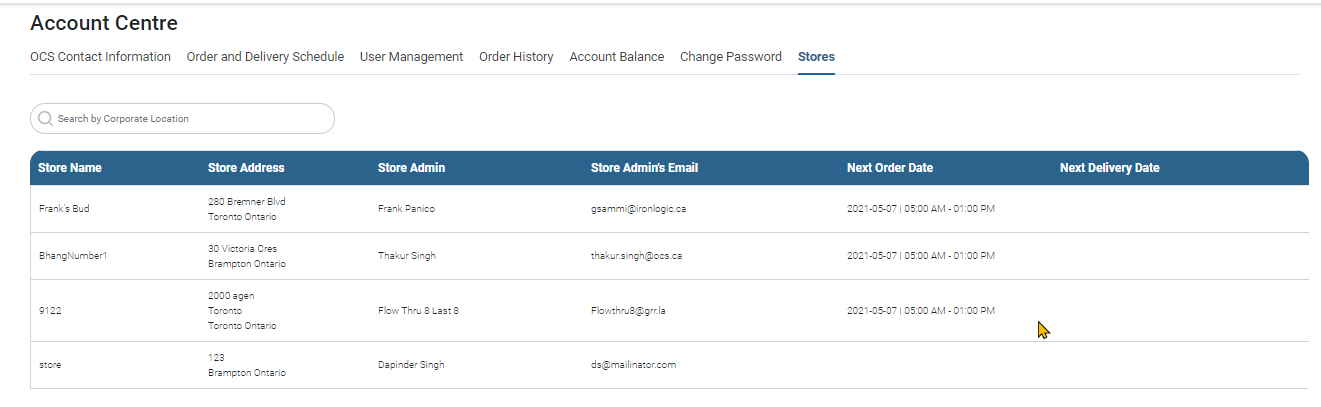Click the thakur.singh@ocs.ca email
This screenshot has width=1321, height=407.
636,256
